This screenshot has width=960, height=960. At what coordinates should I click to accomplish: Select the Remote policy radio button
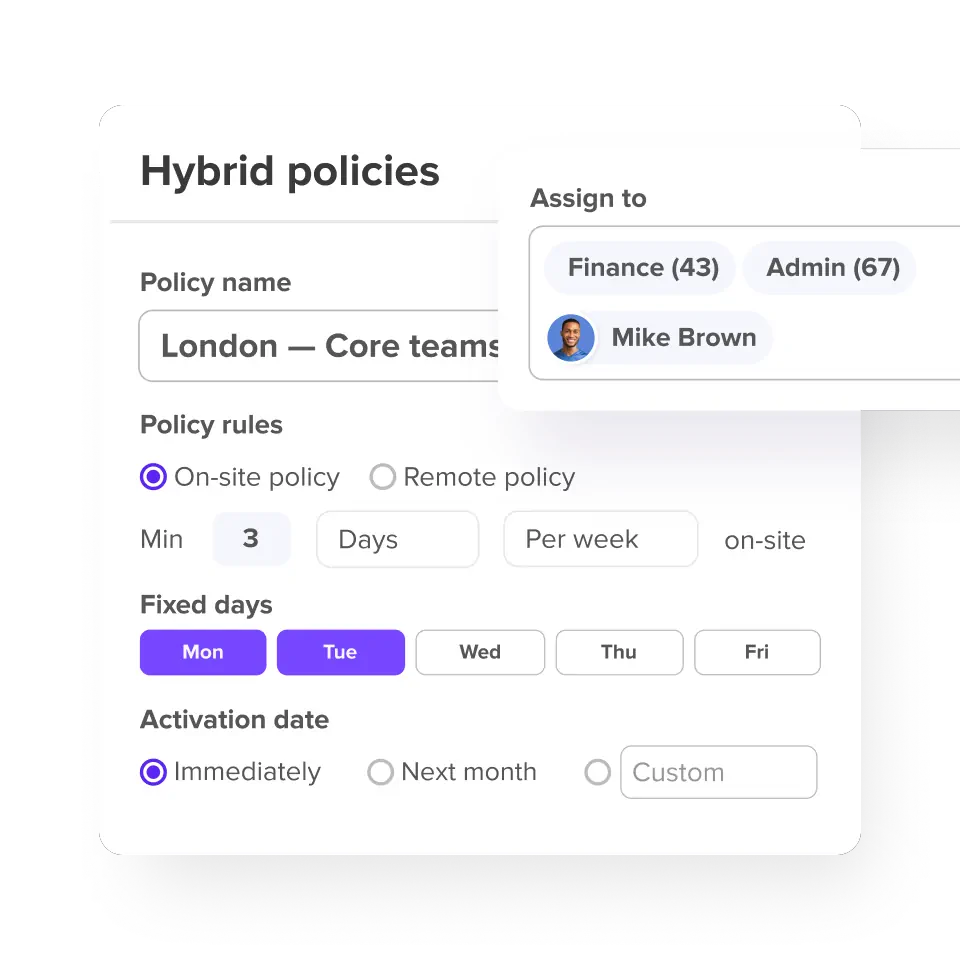point(383,477)
